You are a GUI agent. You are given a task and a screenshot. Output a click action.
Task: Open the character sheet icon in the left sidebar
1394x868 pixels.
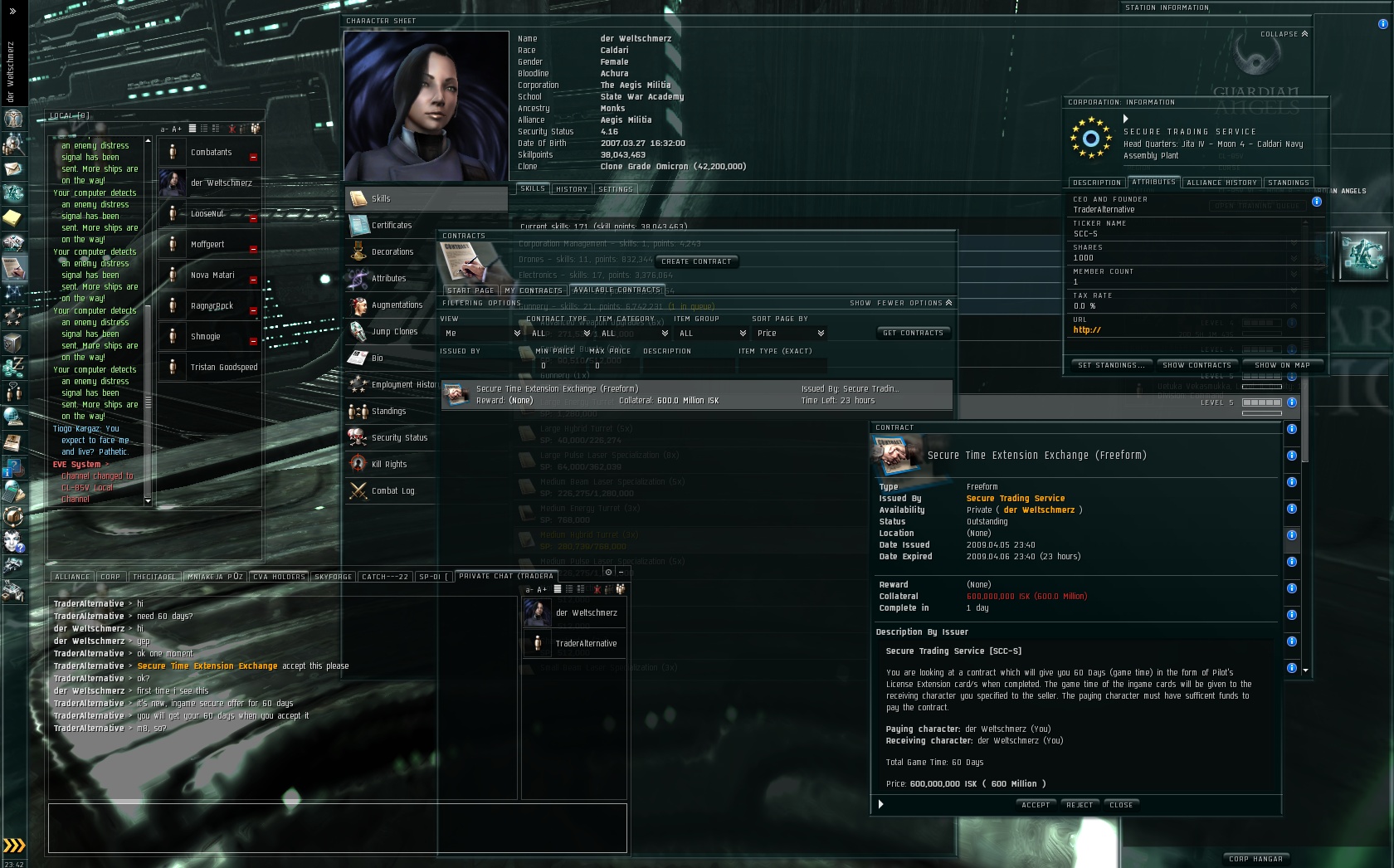click(x=13, y=119)
